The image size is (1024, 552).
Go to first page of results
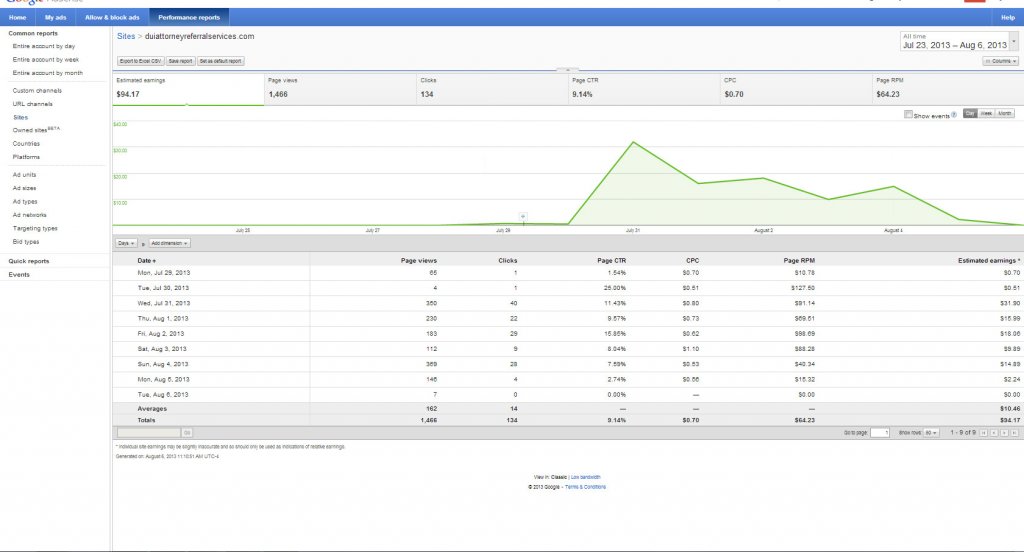point(984,433)
